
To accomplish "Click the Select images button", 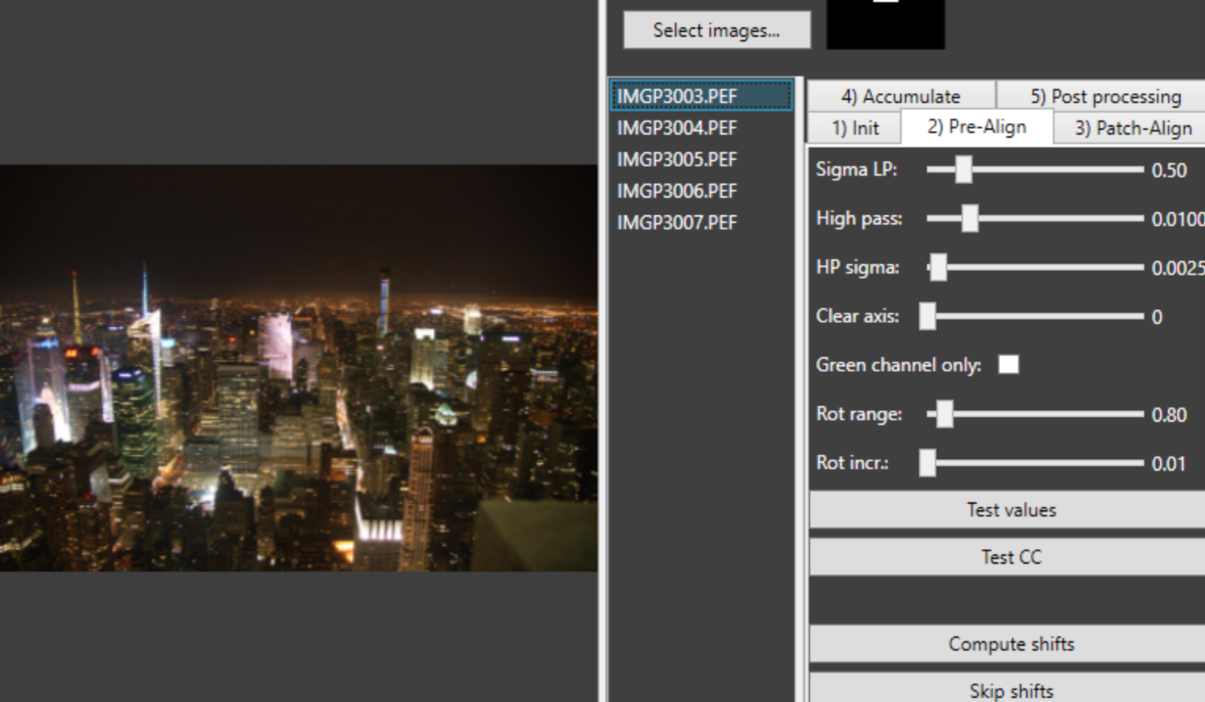I will [x=716, y=30].
